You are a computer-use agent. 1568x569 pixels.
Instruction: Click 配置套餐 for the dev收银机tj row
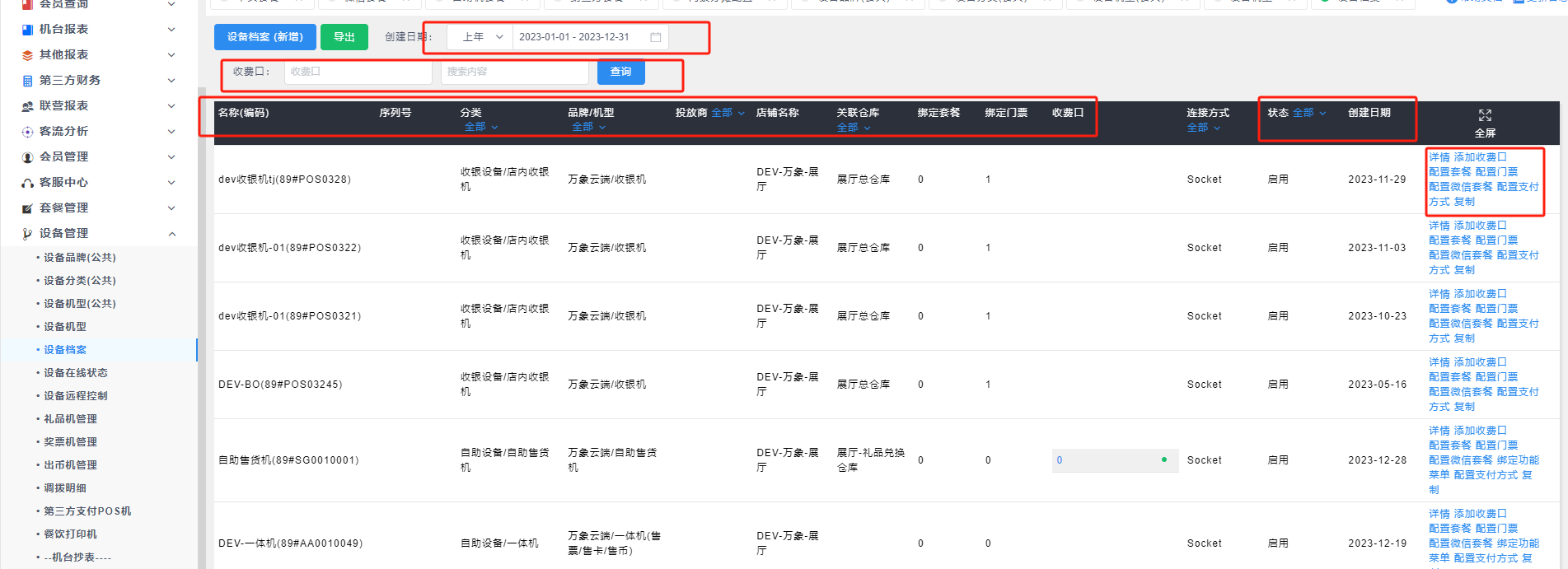(x=1449, y=172)
